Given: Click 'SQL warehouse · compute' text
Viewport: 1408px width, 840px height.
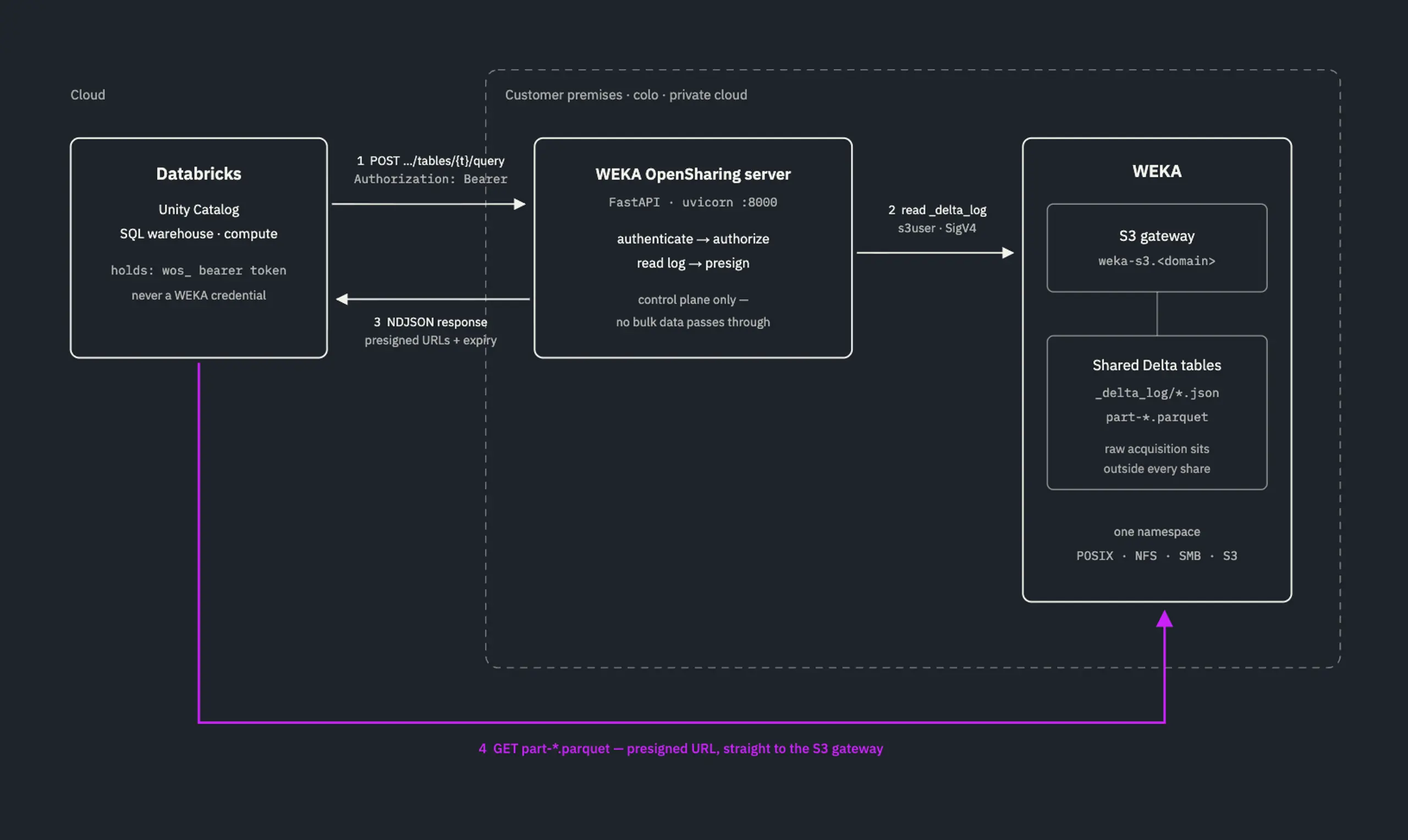Looking at the screenshot, I should (x=199, y=234).
